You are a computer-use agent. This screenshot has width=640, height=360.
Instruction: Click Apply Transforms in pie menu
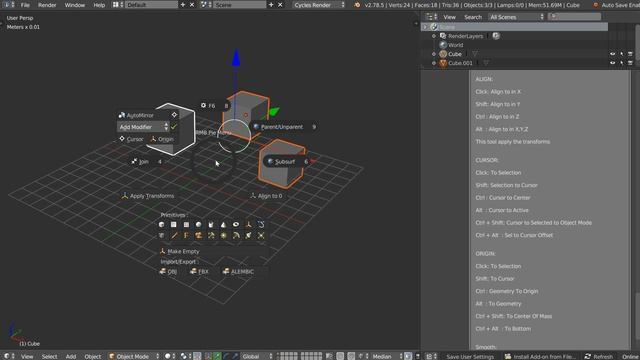[x=148, y=196]
